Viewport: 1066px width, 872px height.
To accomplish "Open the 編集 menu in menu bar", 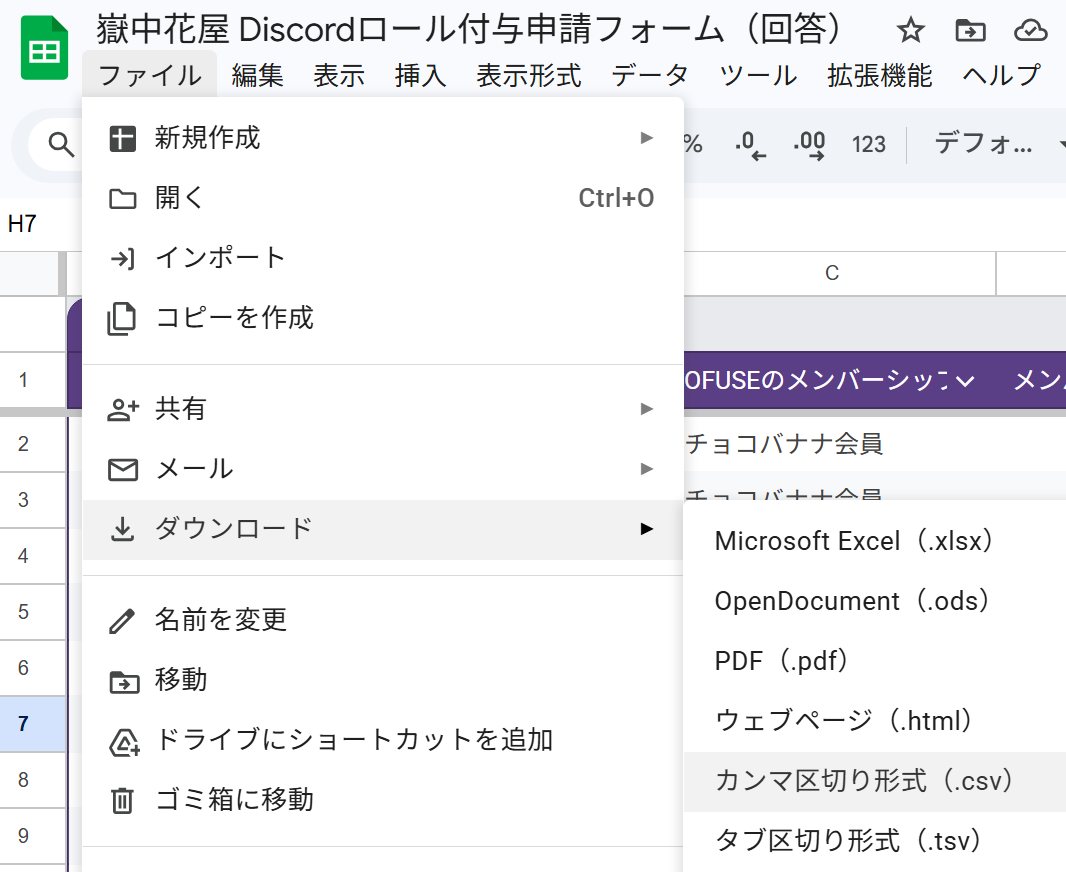I will (258, 75).
